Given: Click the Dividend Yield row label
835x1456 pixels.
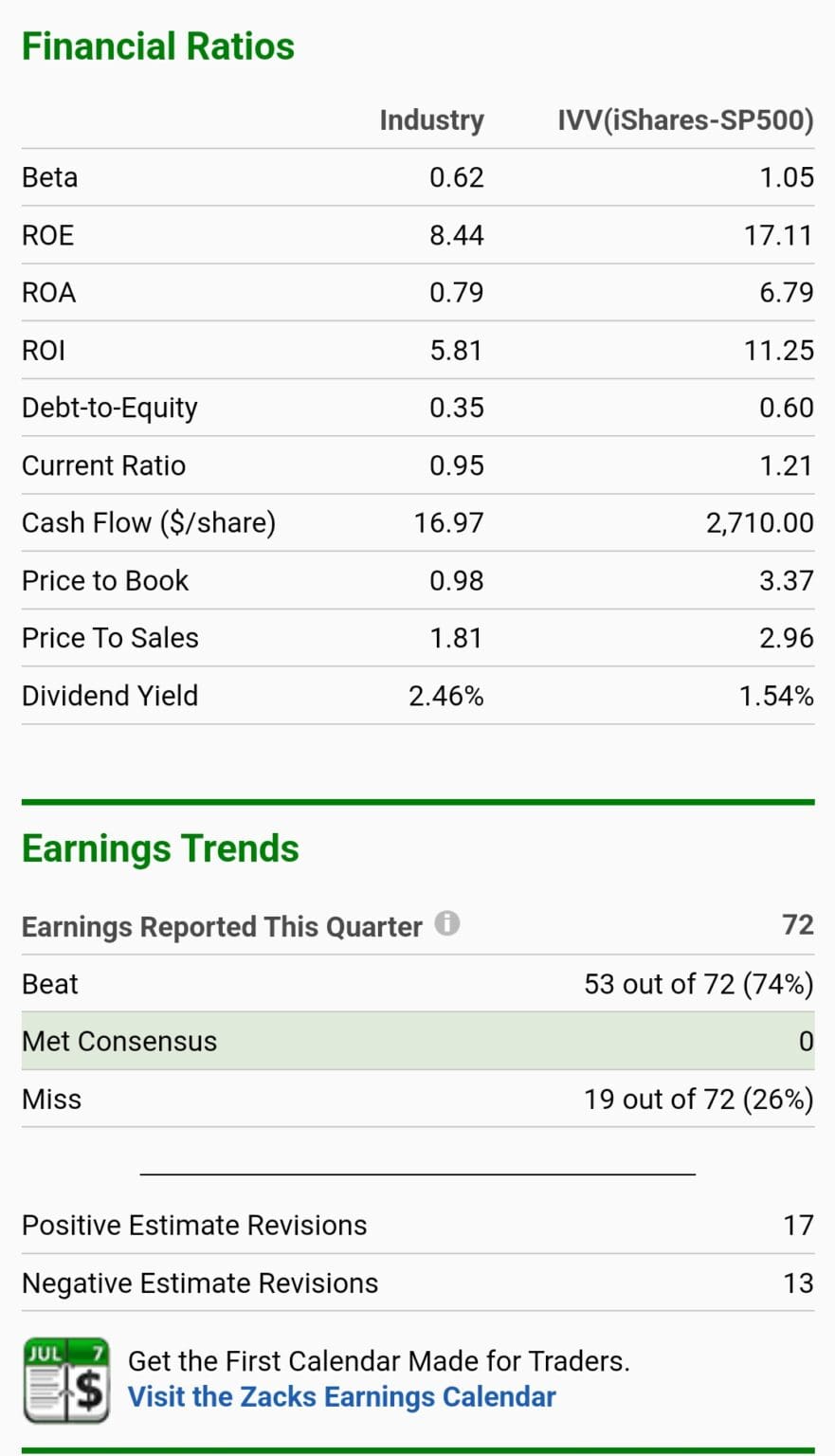Looking at the screenshot, I should click(110, 696).
